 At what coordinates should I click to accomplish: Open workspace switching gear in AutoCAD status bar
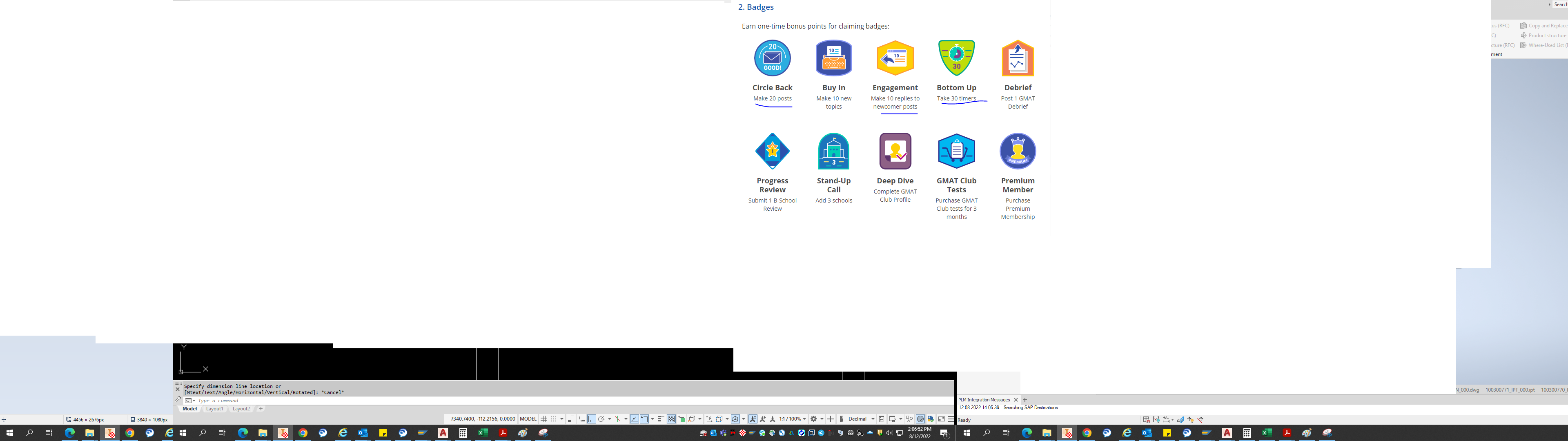tap(814, 419)
